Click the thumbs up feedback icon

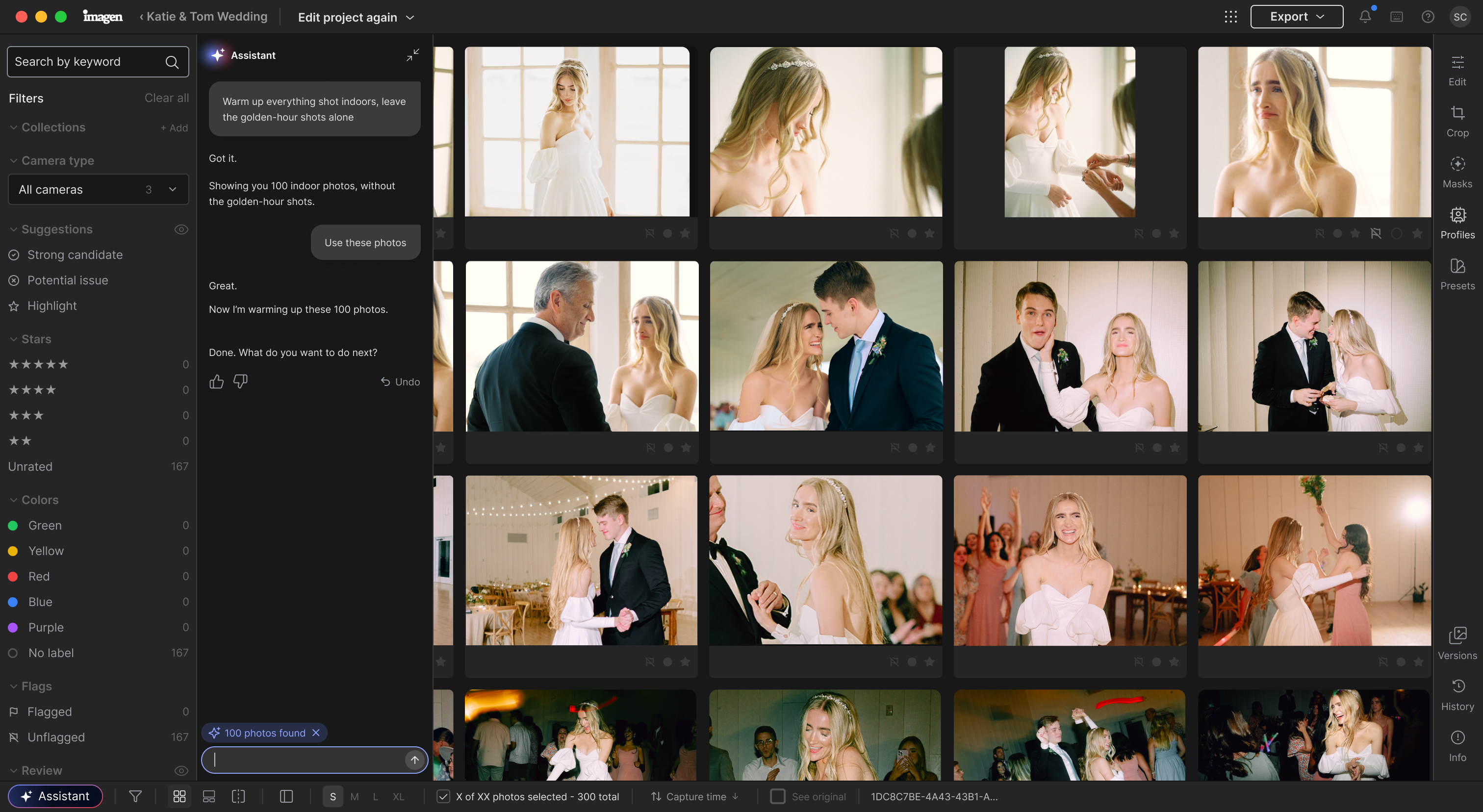coord(216,381)
